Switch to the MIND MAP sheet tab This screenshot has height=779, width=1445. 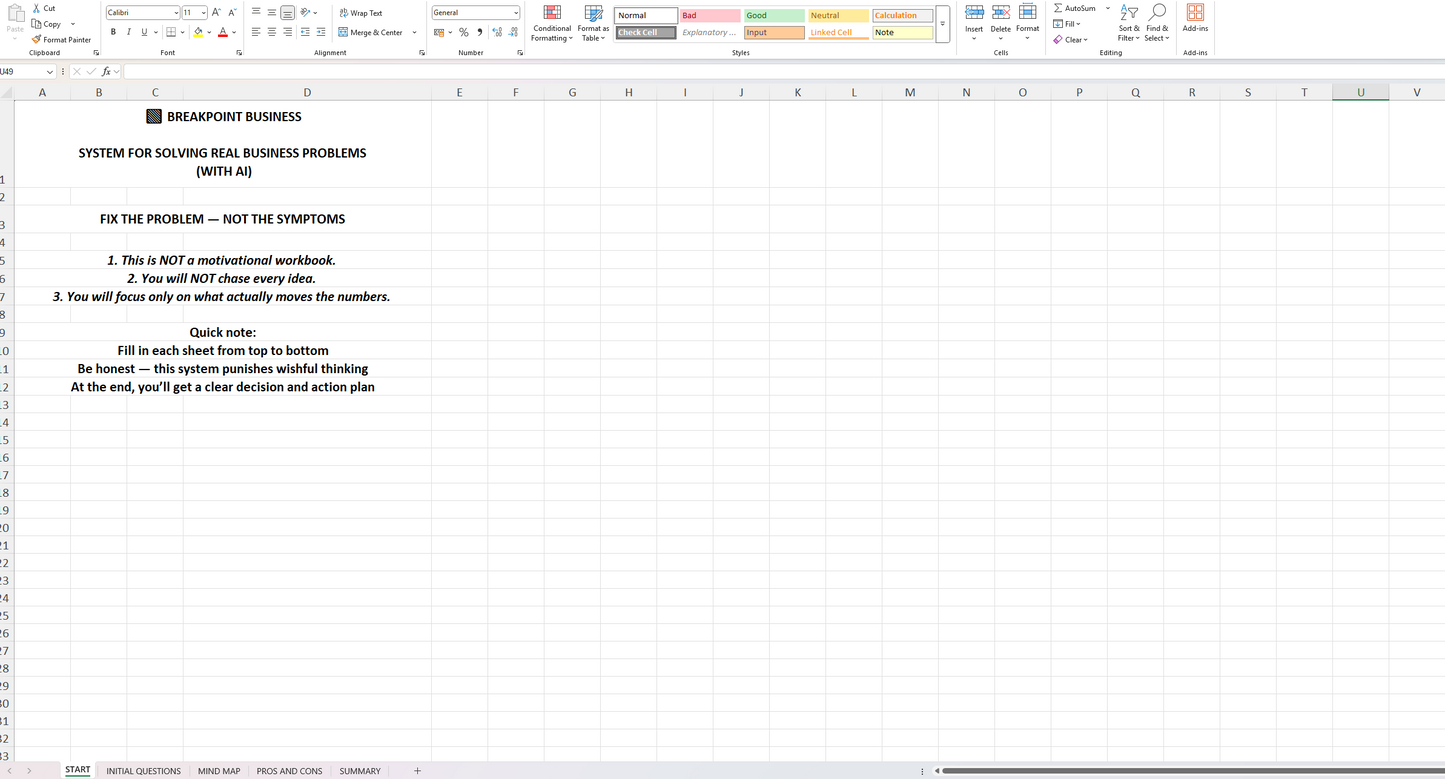tap(219, 771)
